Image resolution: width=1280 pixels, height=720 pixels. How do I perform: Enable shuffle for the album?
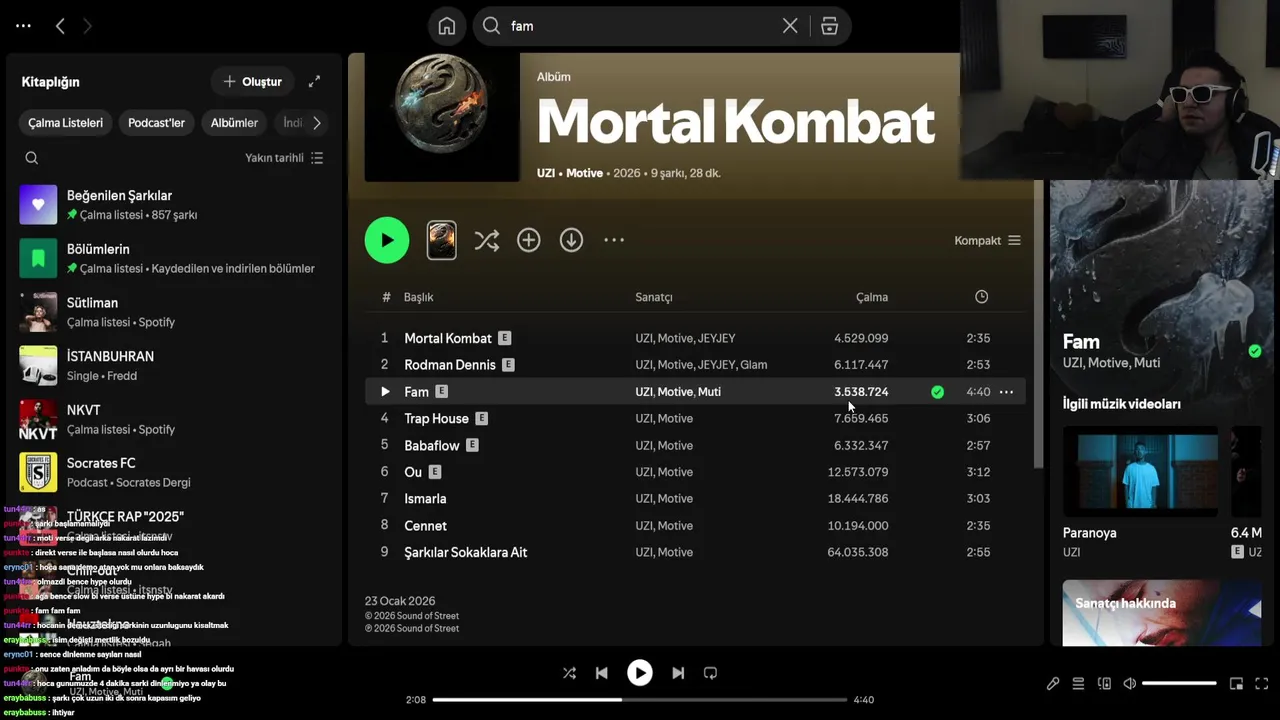click(x=486, y=240)
